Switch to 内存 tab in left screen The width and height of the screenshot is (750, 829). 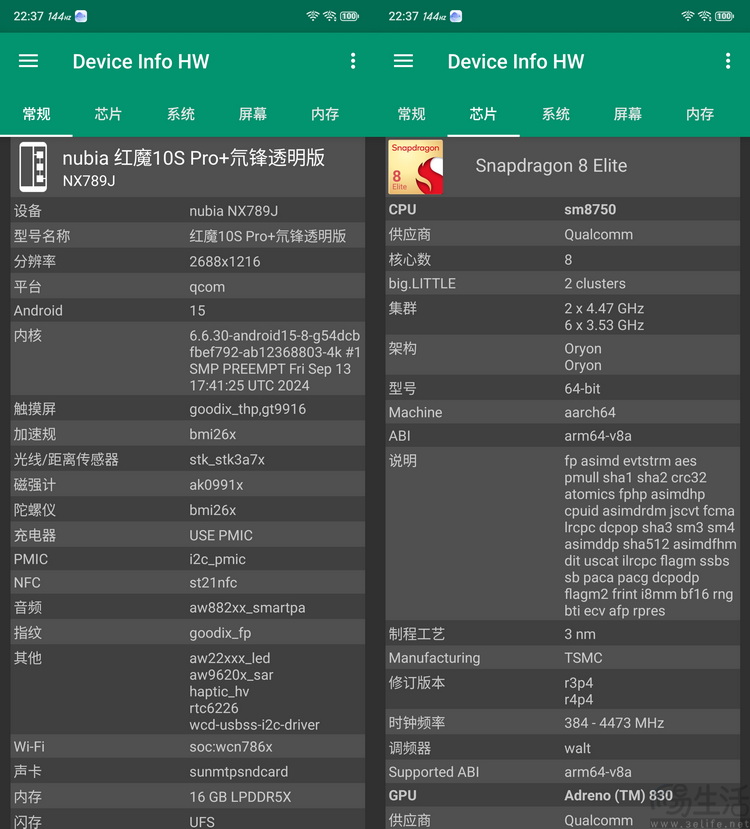pyautogui.click(x=325, y=114)
